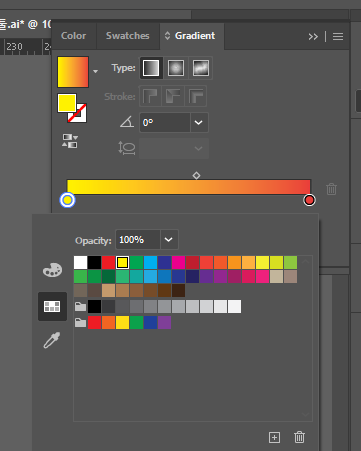Apply gradient within stroke option
The image size is (361, 451).
point(150,96)
